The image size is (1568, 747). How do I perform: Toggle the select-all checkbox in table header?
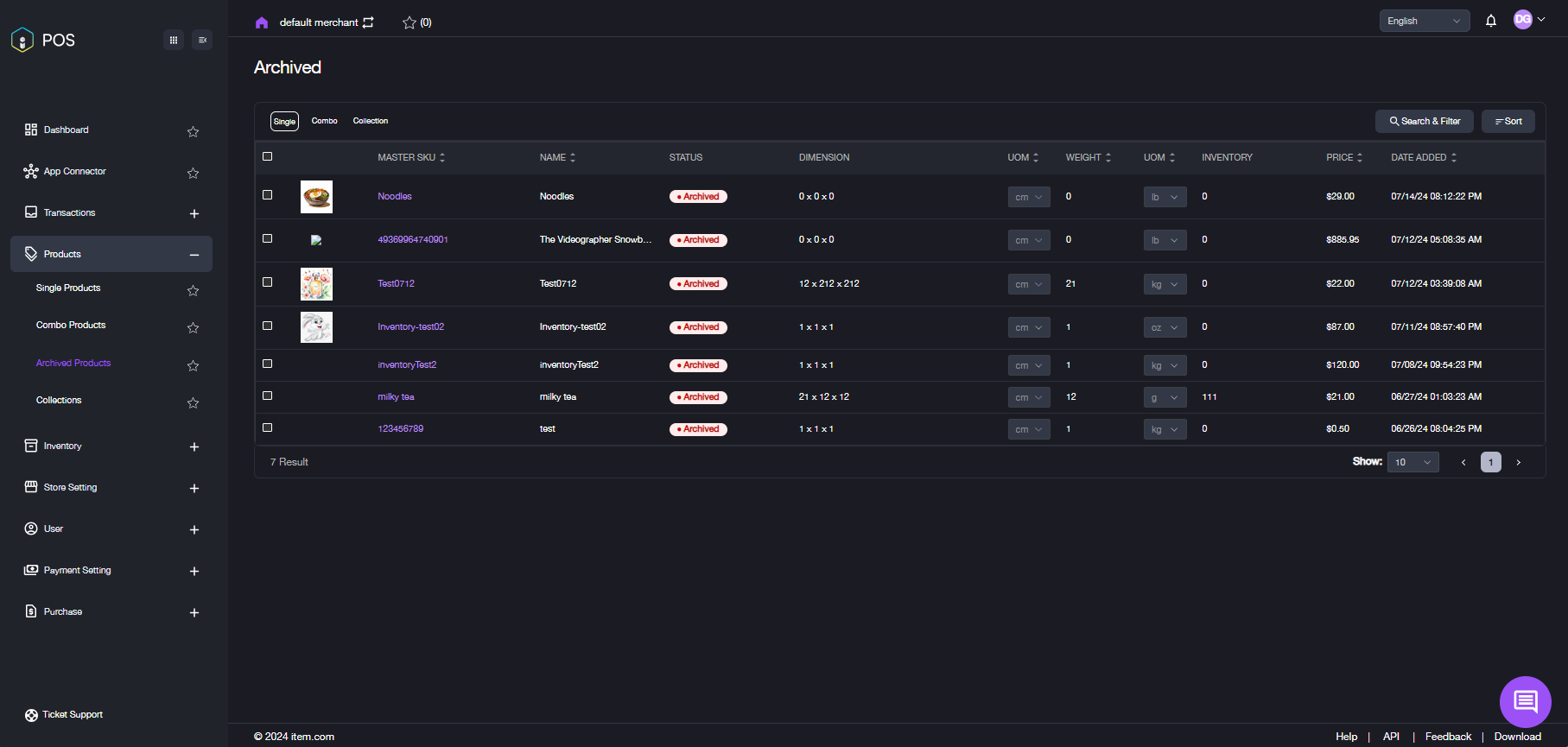click(x=268, y=156)
